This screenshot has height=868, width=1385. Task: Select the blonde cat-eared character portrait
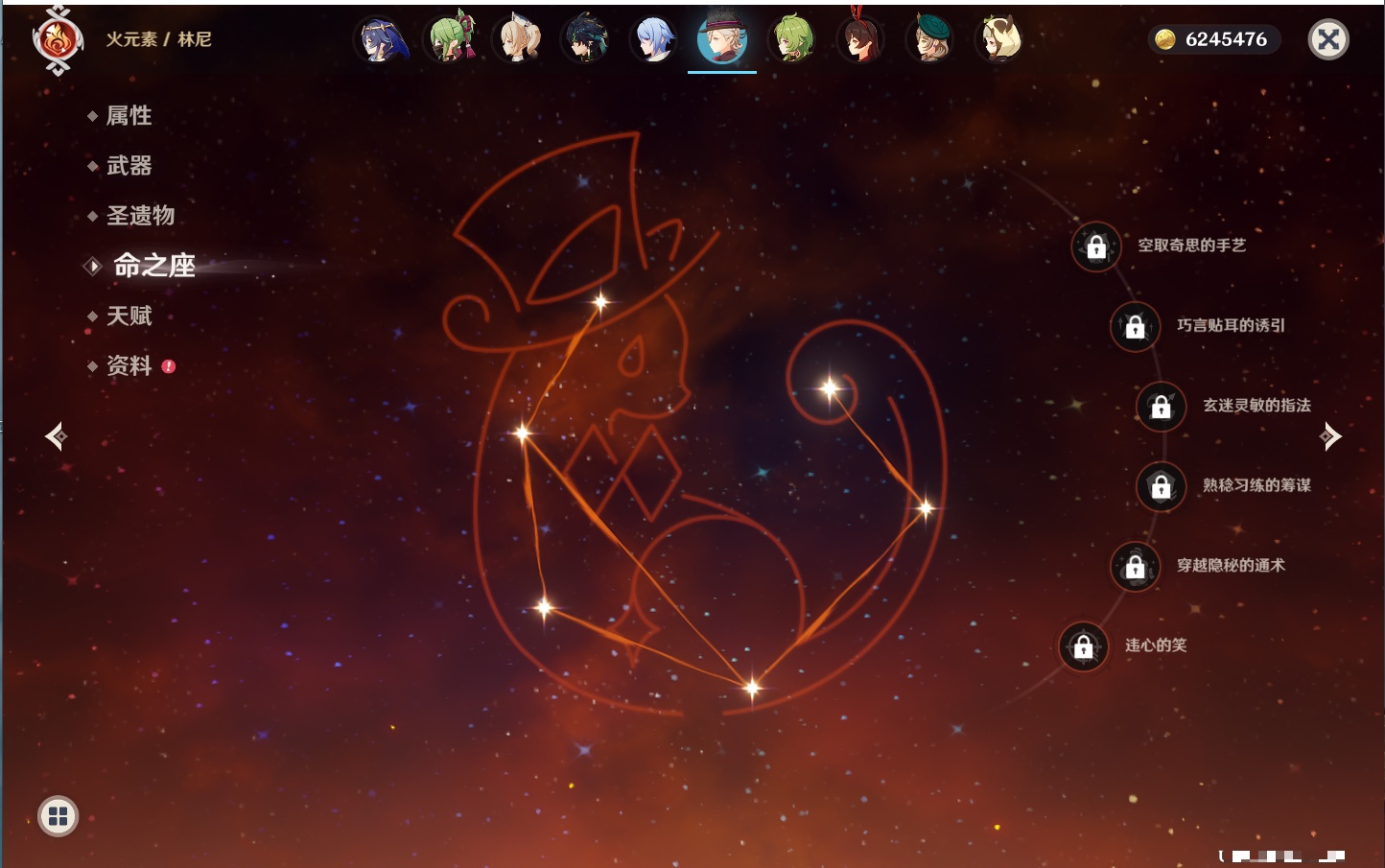[519, 40]
